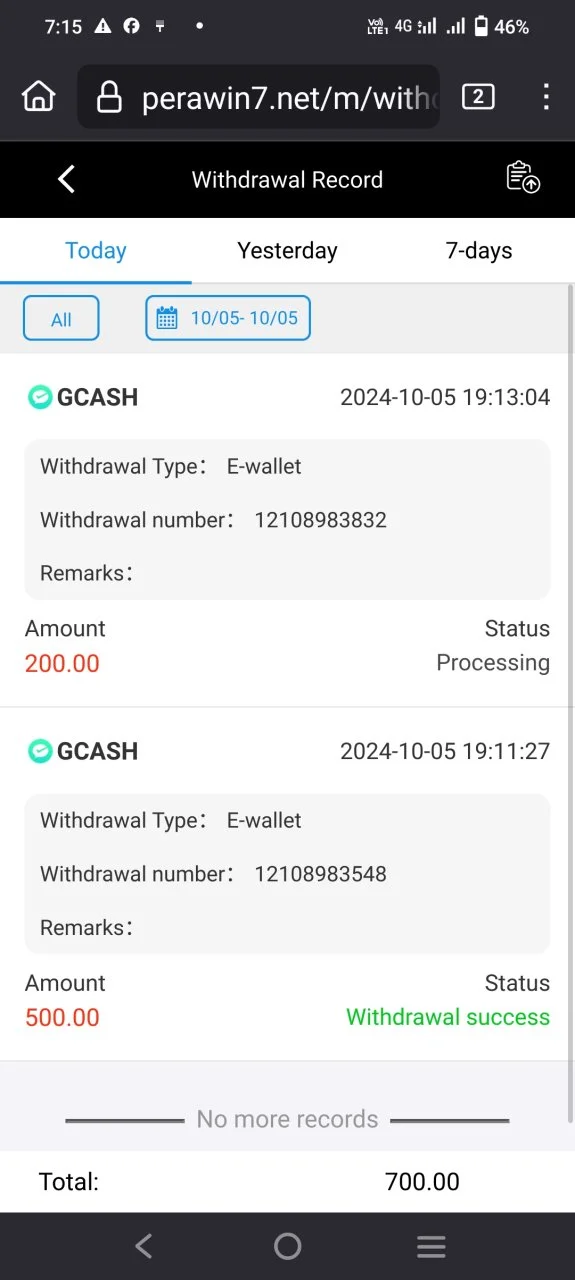Switch to the Yesterday tab

click(x=287, y=251)
